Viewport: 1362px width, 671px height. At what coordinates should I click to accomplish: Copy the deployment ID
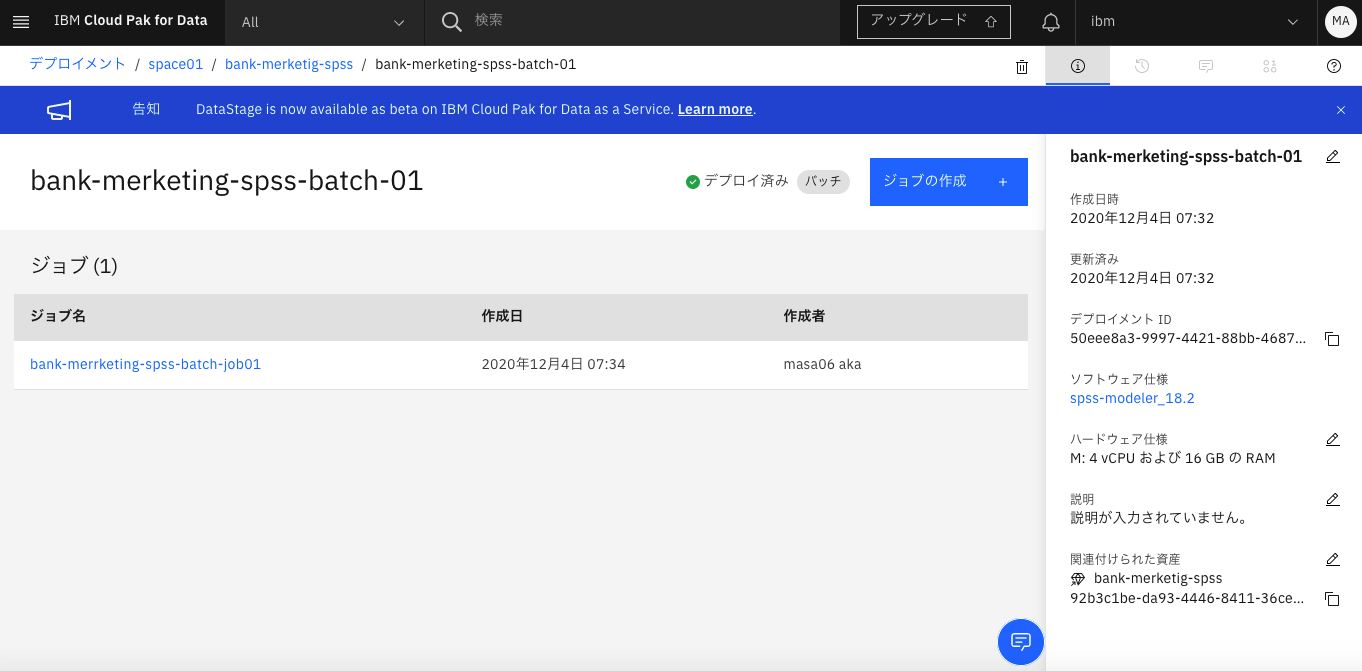click(x=1332, y=339)
